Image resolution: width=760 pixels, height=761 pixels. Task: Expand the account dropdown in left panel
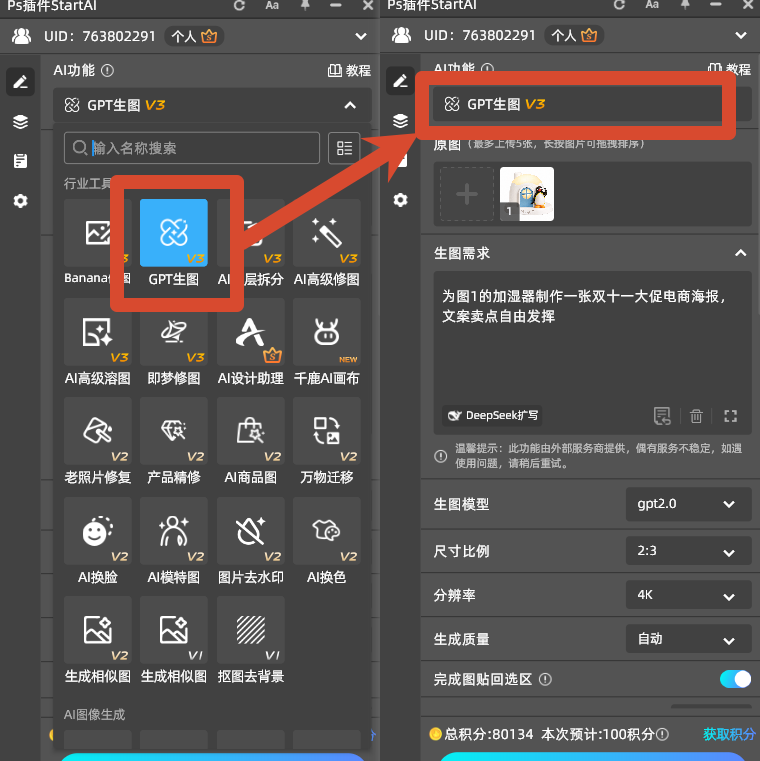[x=361, y=36]
